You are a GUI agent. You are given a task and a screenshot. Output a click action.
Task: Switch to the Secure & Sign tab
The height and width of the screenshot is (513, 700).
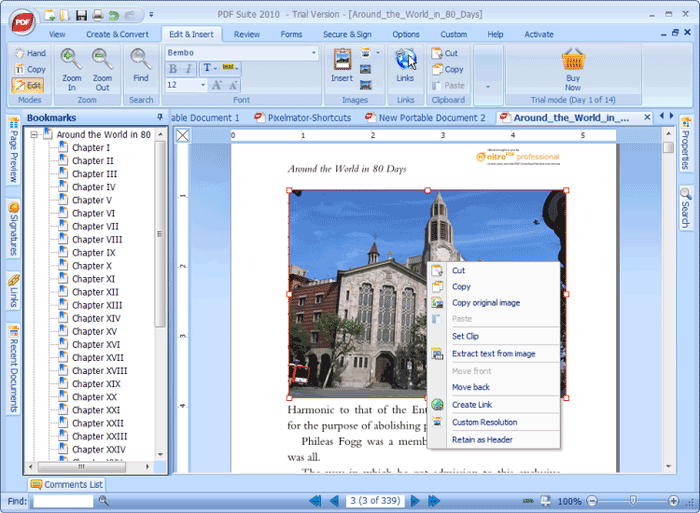348,34
